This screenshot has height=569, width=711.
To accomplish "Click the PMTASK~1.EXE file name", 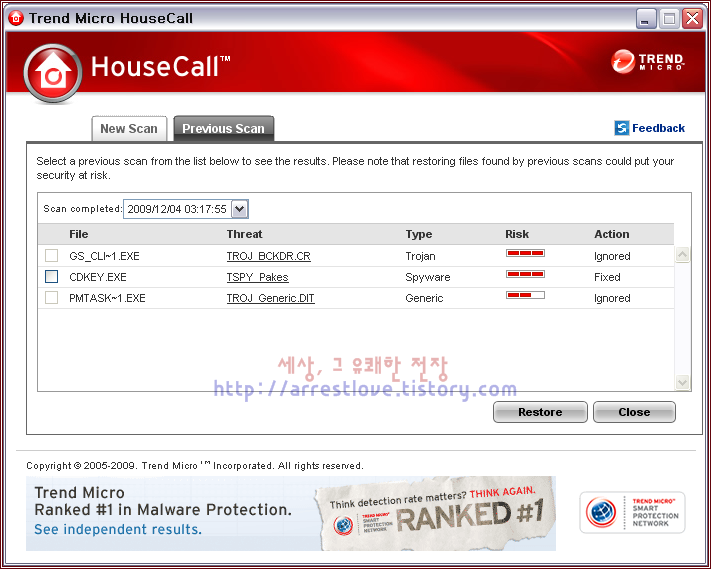I will (x=107, y=298).
